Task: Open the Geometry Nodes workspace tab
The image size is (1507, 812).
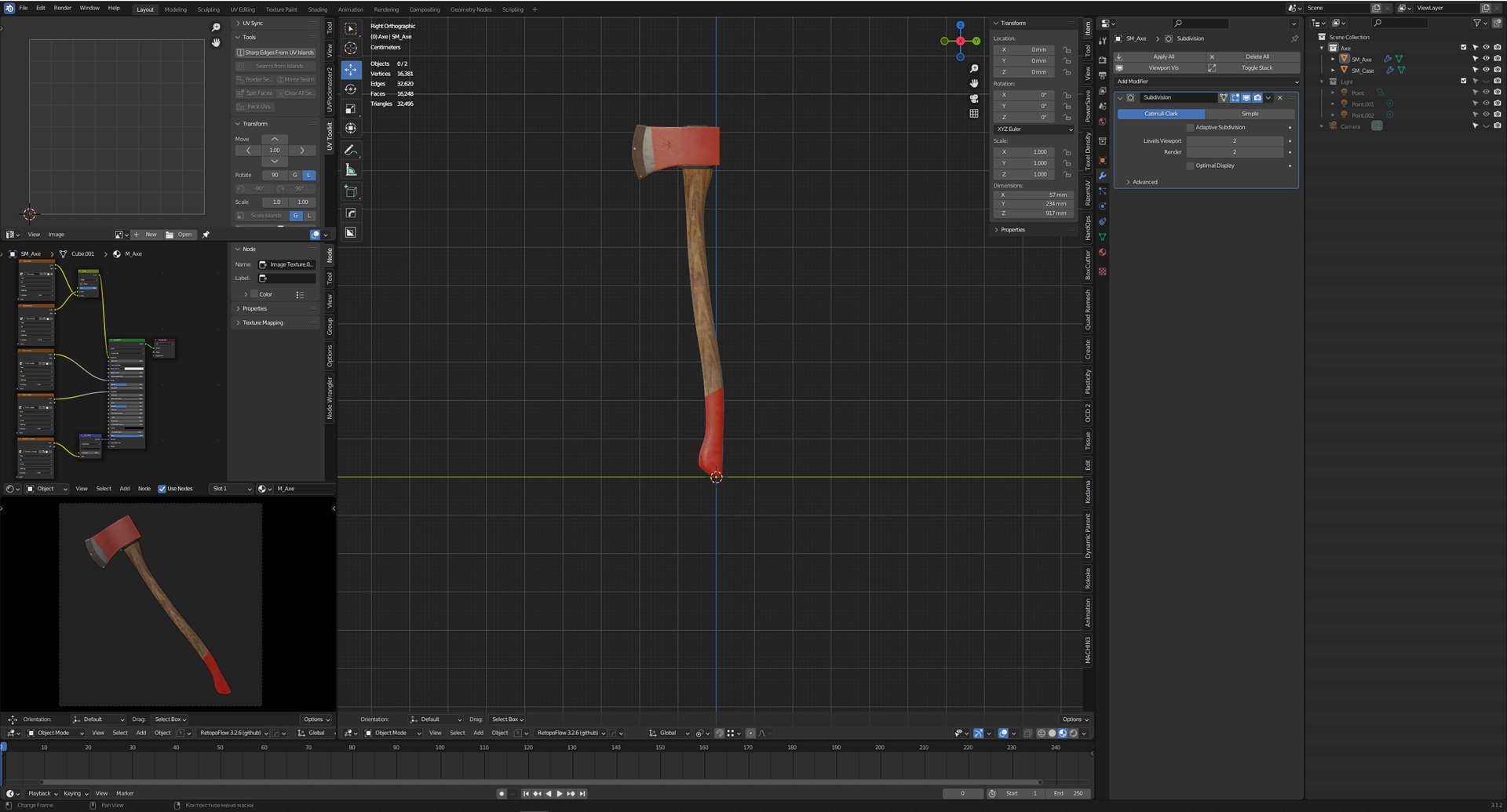Action: (471, 9)
